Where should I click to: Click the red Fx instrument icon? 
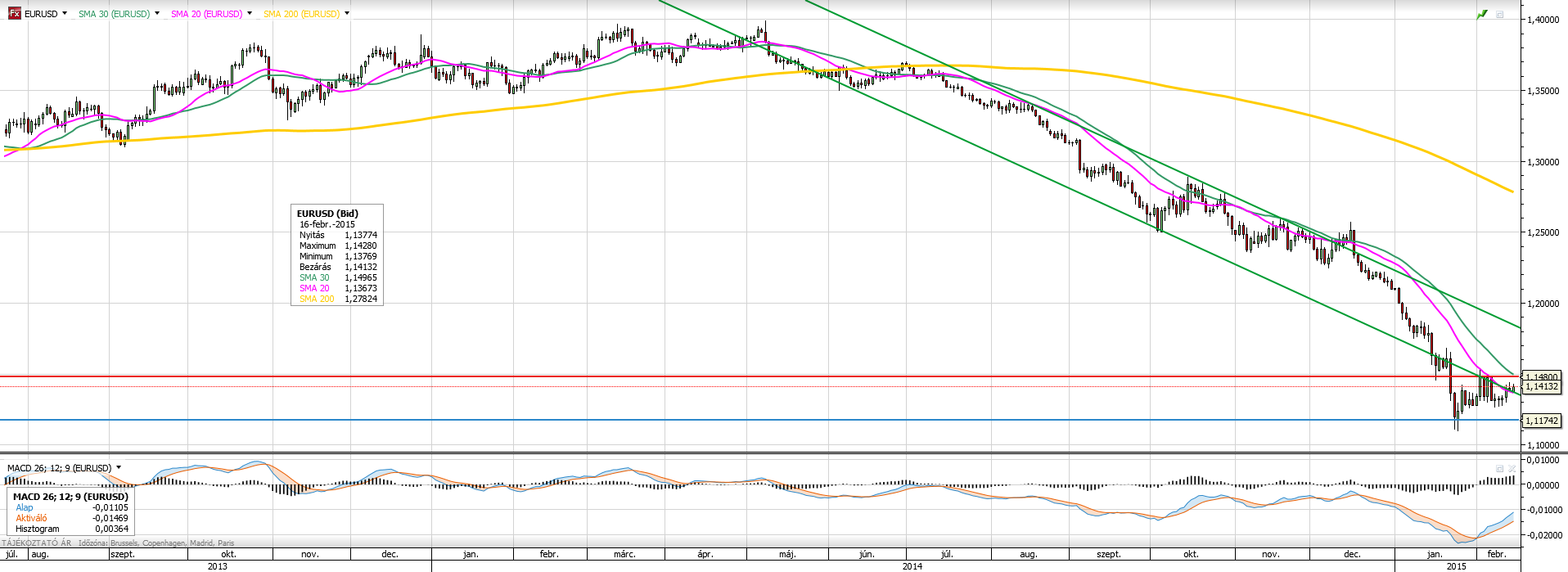tap(14, 14)
